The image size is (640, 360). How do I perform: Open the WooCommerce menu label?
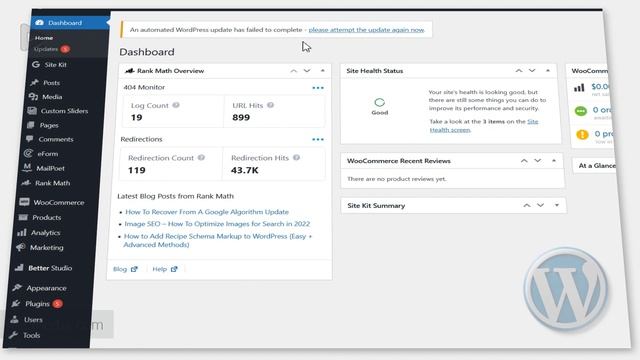coord(59,202)
